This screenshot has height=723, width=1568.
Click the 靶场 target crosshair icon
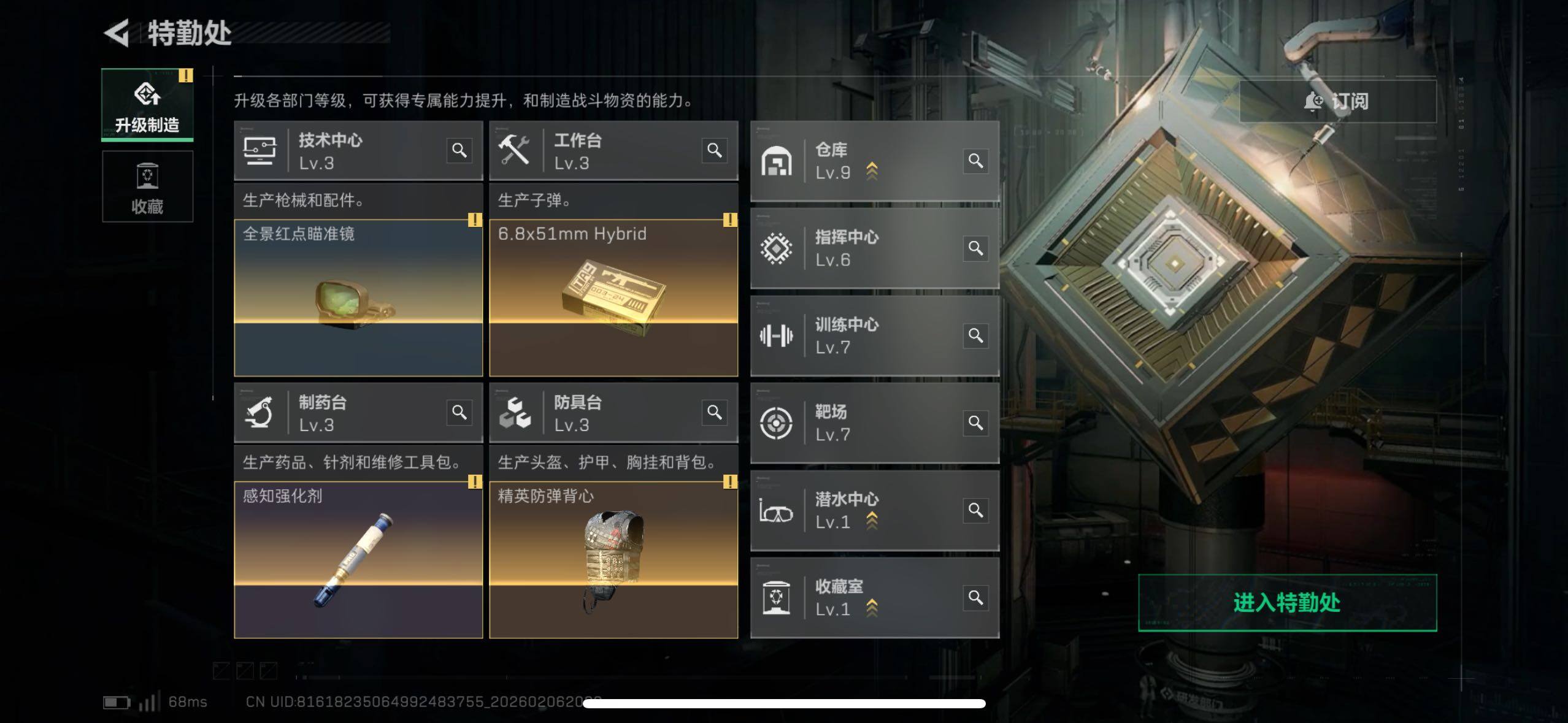click(776, 423)
